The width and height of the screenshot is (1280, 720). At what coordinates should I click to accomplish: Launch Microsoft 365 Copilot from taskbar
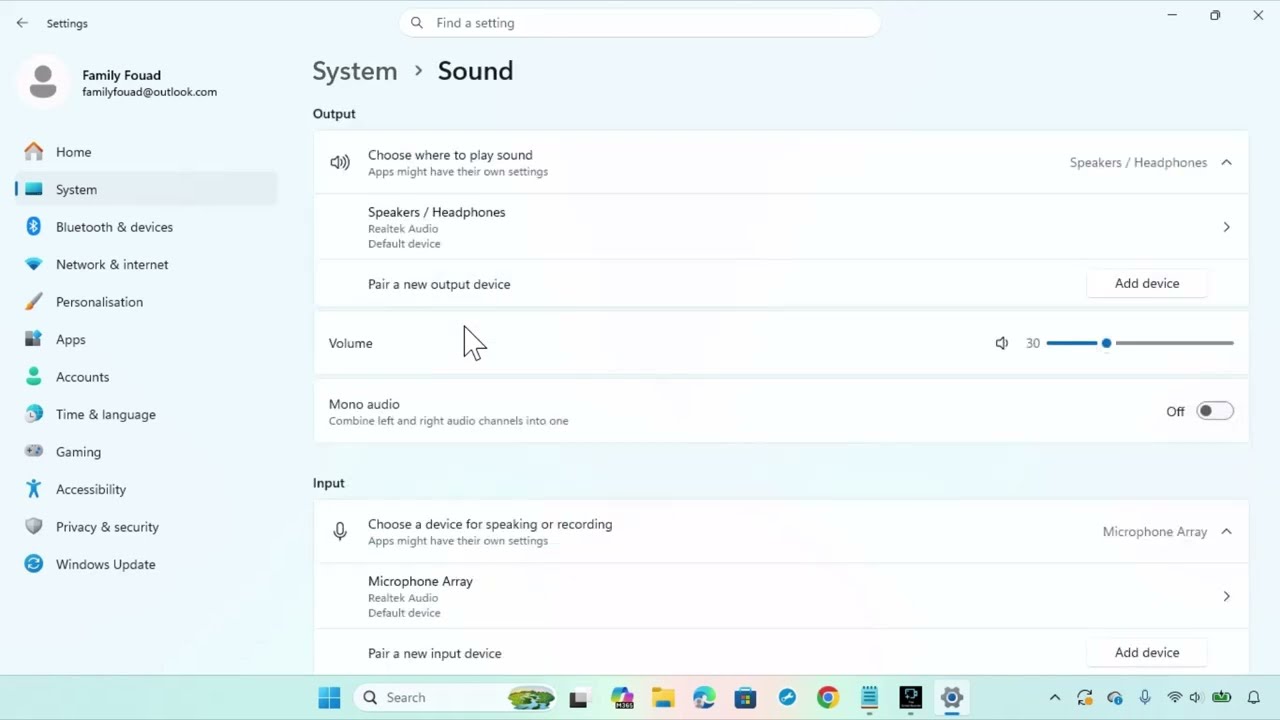coord(622,698)
